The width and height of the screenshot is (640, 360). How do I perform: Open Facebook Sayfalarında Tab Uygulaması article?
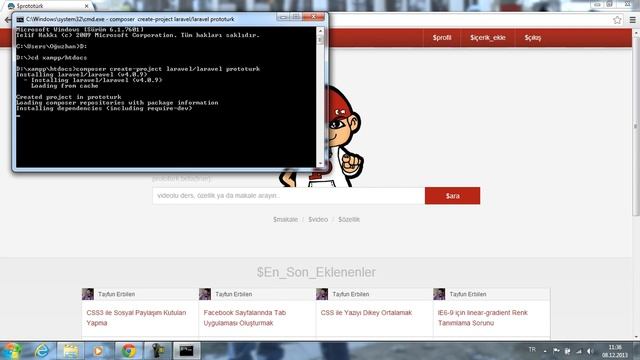tap(244, 318)
